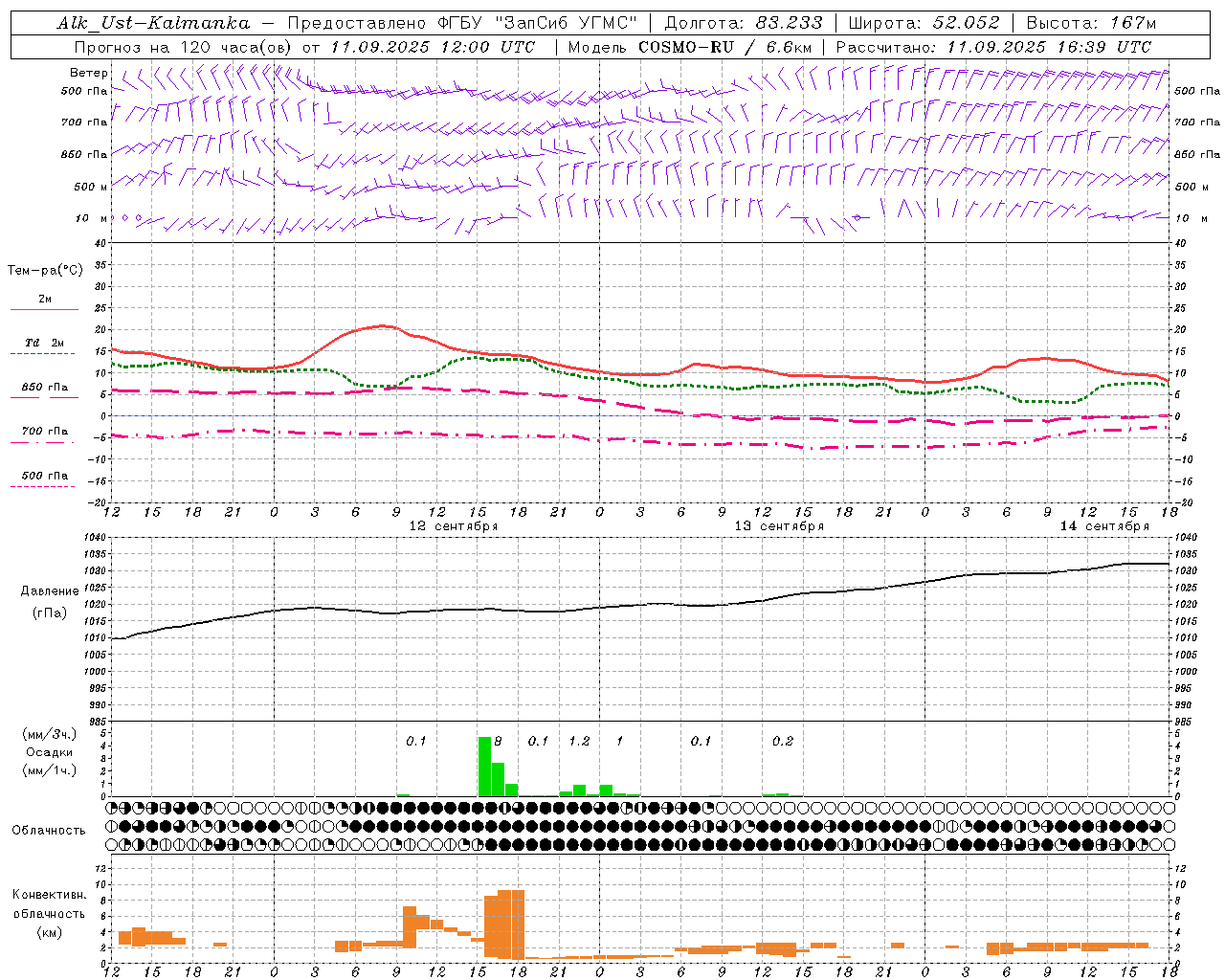The height and width of the screenshot is (980, 1225).
Task: Click the Тем-ра(°C) axis label
Action: [x=45, y=271]
